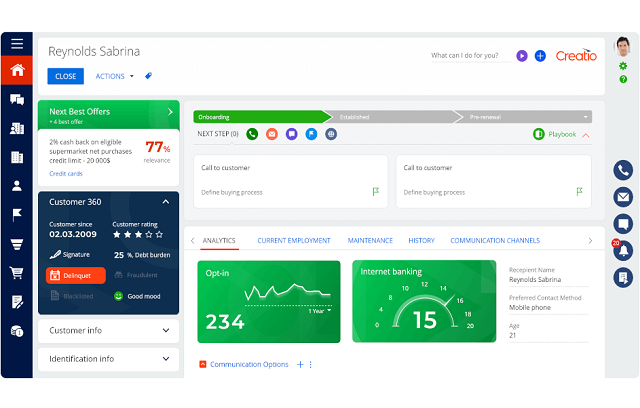Click the blue plus add icon
The height and width of the screenshot is (408, 640).
[540, 56]
